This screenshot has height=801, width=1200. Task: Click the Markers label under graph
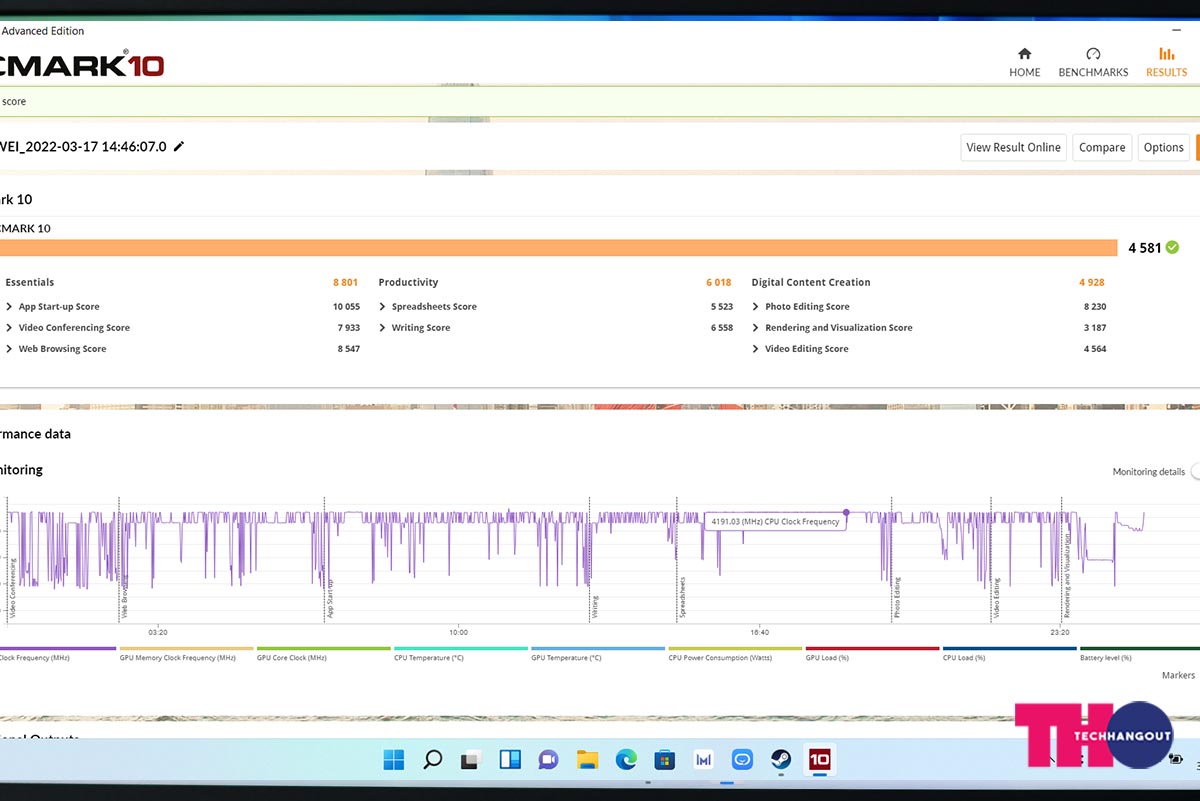[x=1178, y=675]
